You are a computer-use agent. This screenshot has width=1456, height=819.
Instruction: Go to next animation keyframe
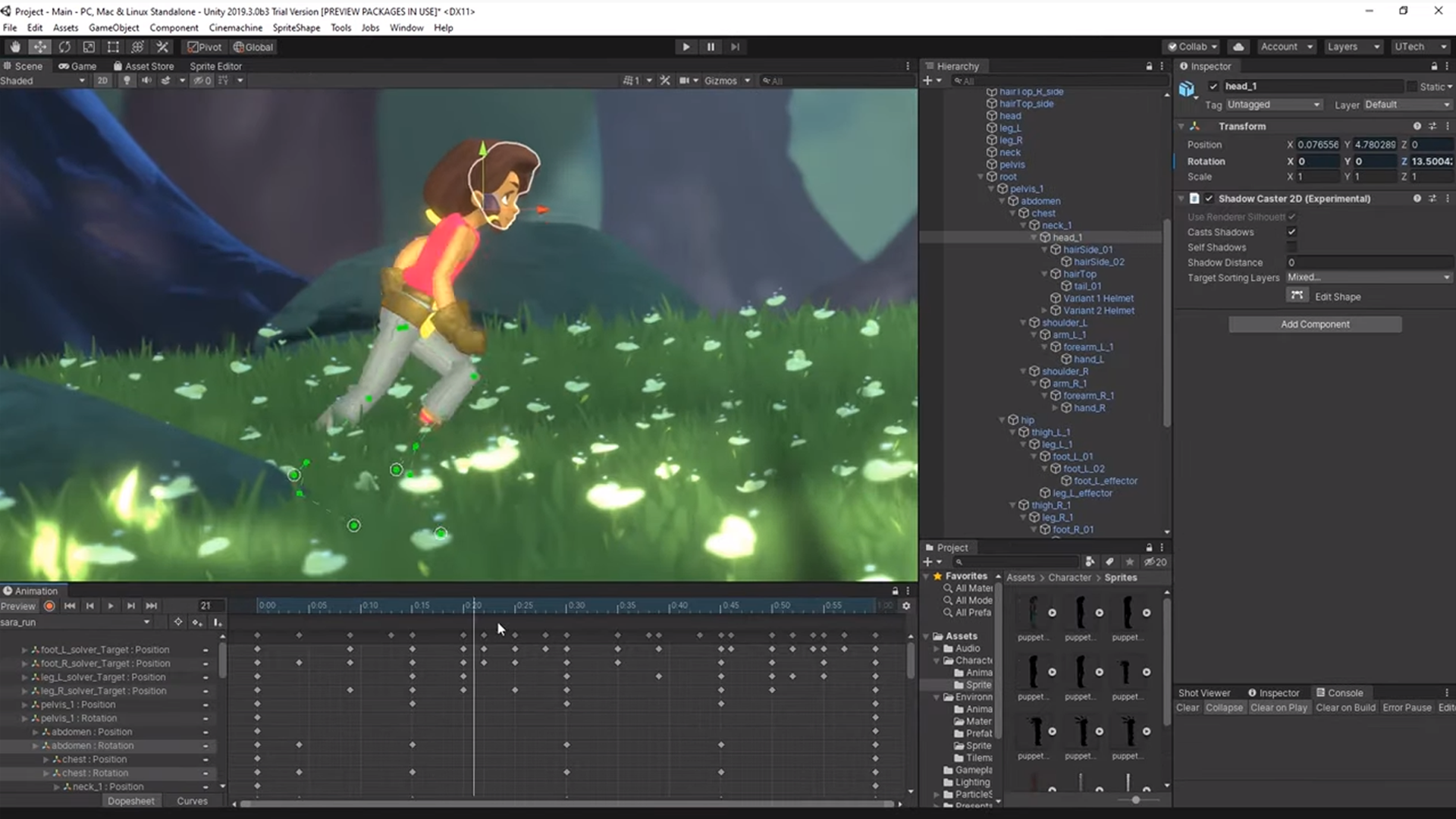click(x=131, y=606)
